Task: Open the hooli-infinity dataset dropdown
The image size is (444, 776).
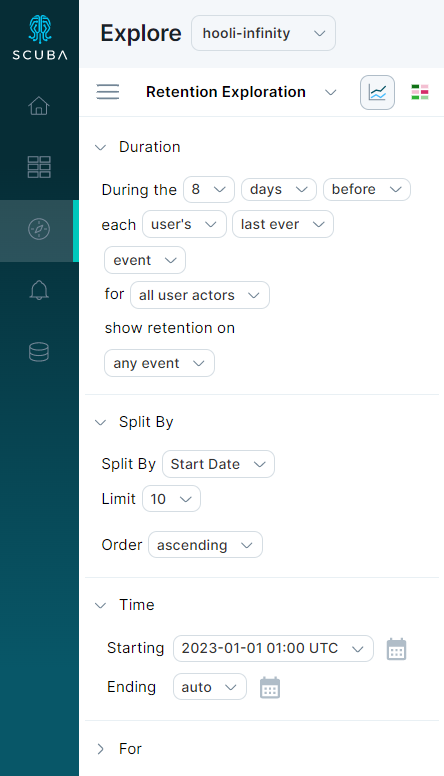Action: (263, 33)
